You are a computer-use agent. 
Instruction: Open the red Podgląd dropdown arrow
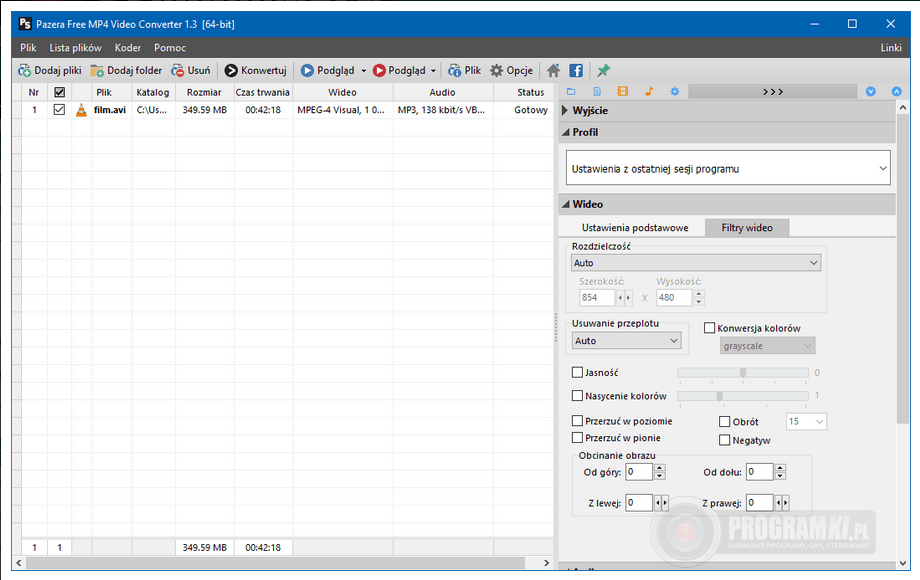[x=434, y=71]
